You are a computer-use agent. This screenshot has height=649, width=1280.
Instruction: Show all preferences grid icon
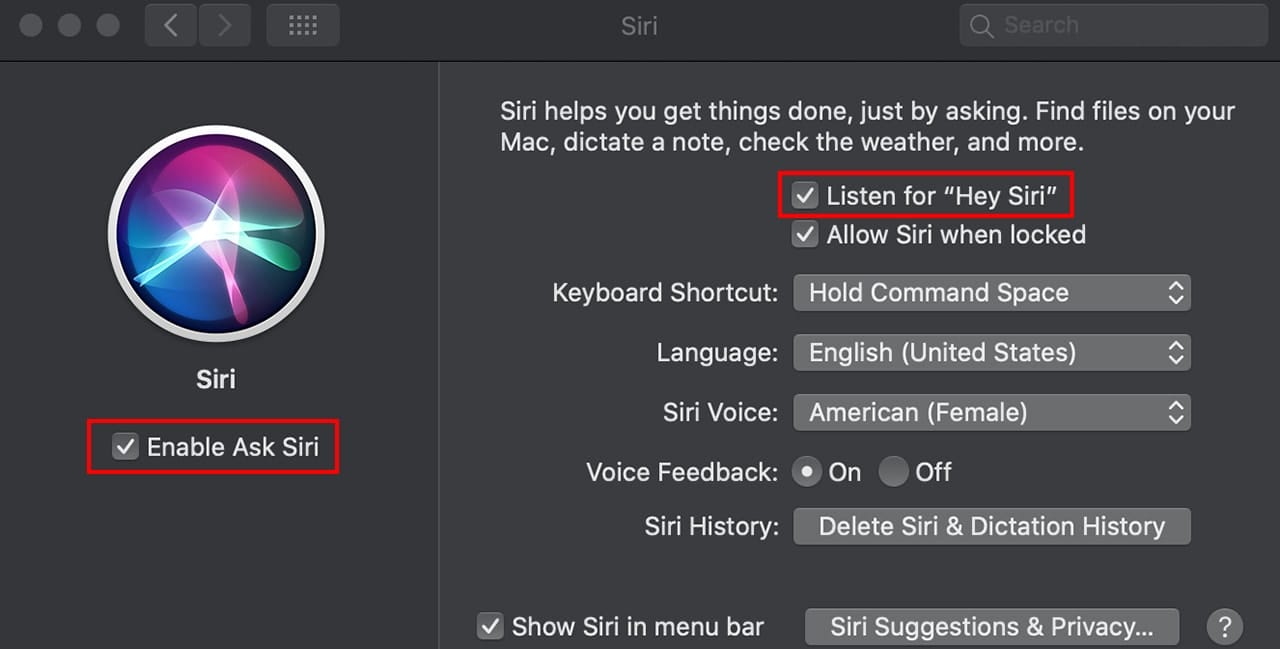(303, 25)
